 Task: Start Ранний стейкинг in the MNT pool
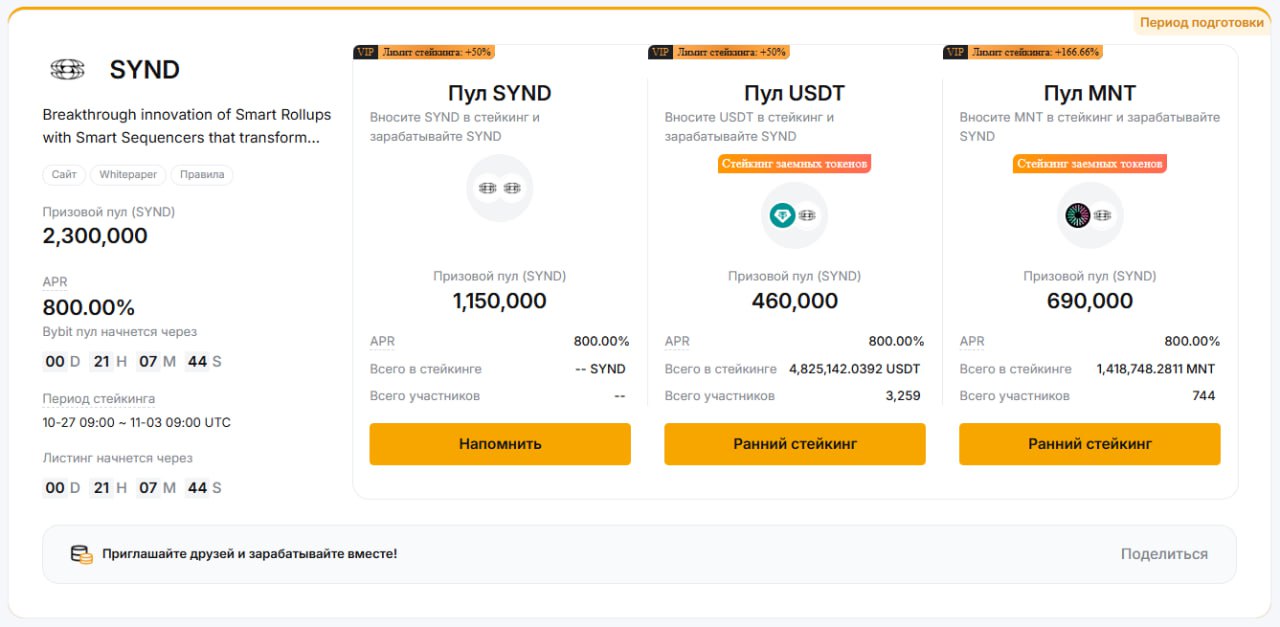[x=1089, y=443]
